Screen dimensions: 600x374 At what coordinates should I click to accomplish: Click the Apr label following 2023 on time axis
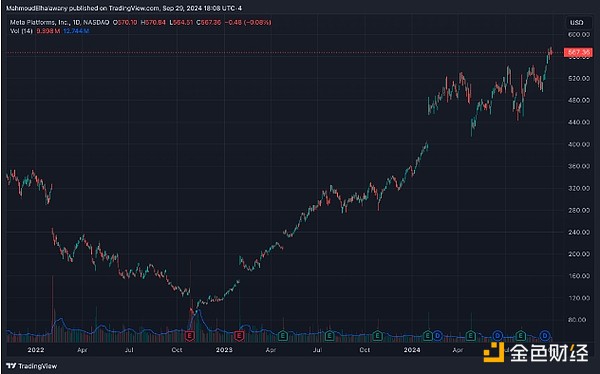coord(271,350)
